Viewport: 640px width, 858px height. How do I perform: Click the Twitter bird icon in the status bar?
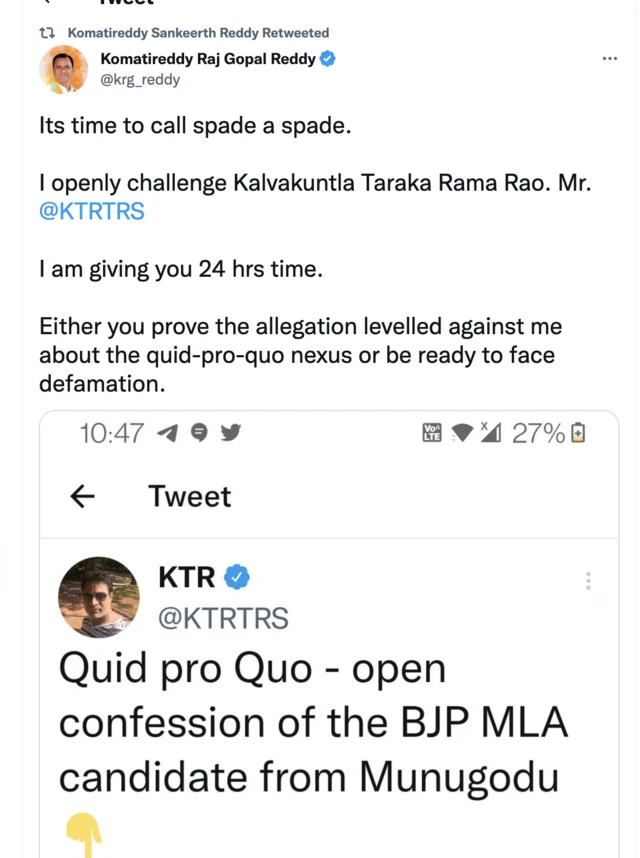point(230,433)
